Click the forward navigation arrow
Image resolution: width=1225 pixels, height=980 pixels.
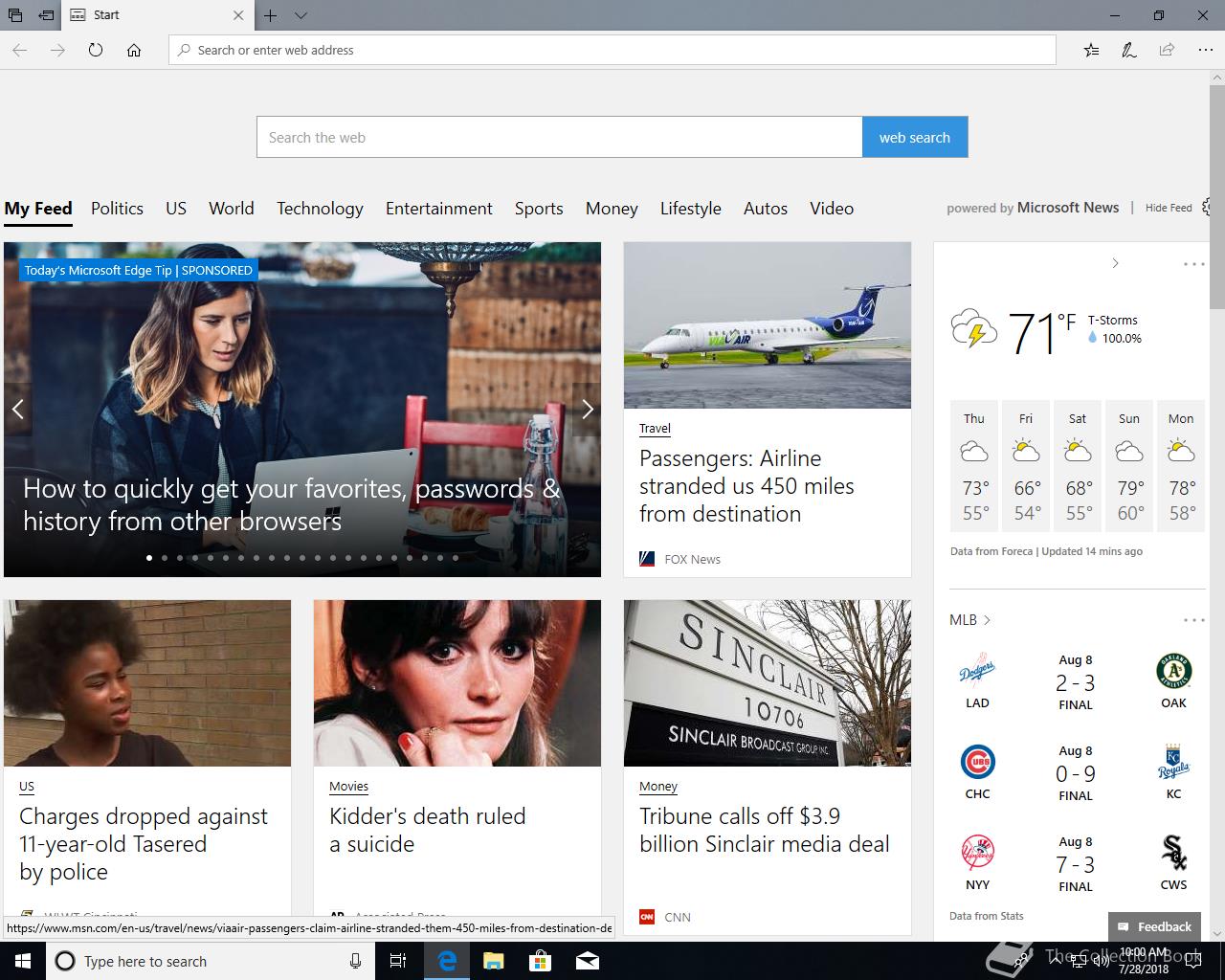click(x=57, y=50)
